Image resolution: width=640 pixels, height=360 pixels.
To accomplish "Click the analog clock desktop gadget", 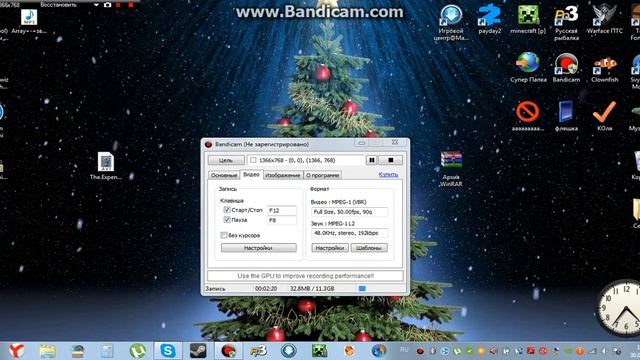I will tap(620, 309).
